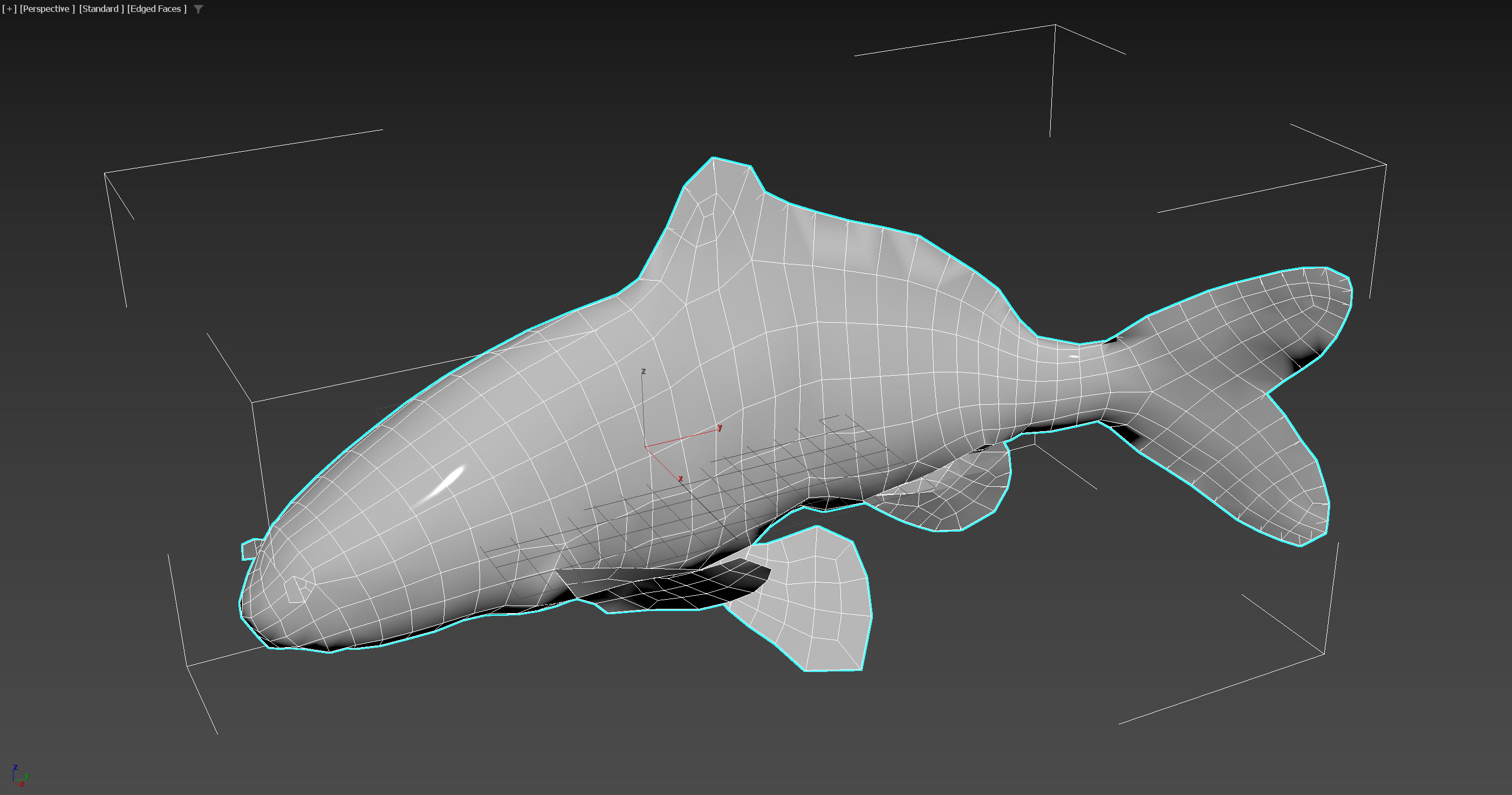
Task: Click the pivot gizmo origin point
Action: click(646, 447)
